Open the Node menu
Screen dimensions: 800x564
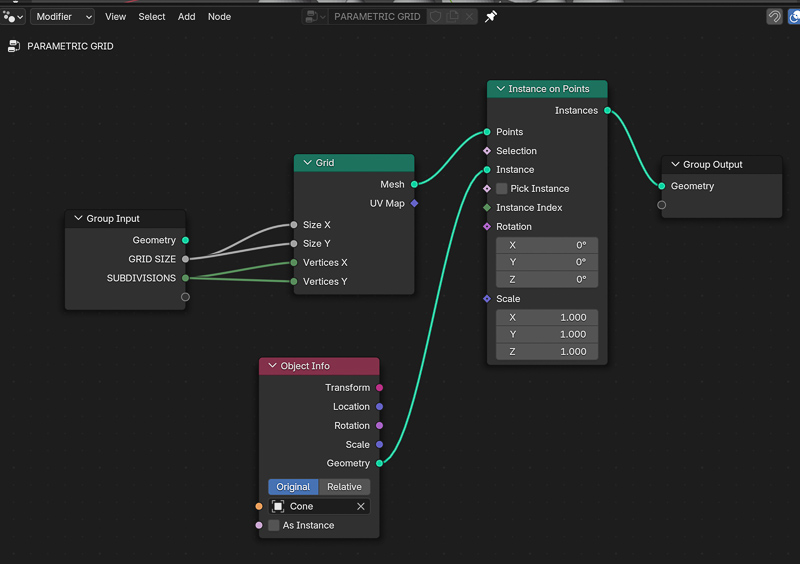click(x=219, y=17)
